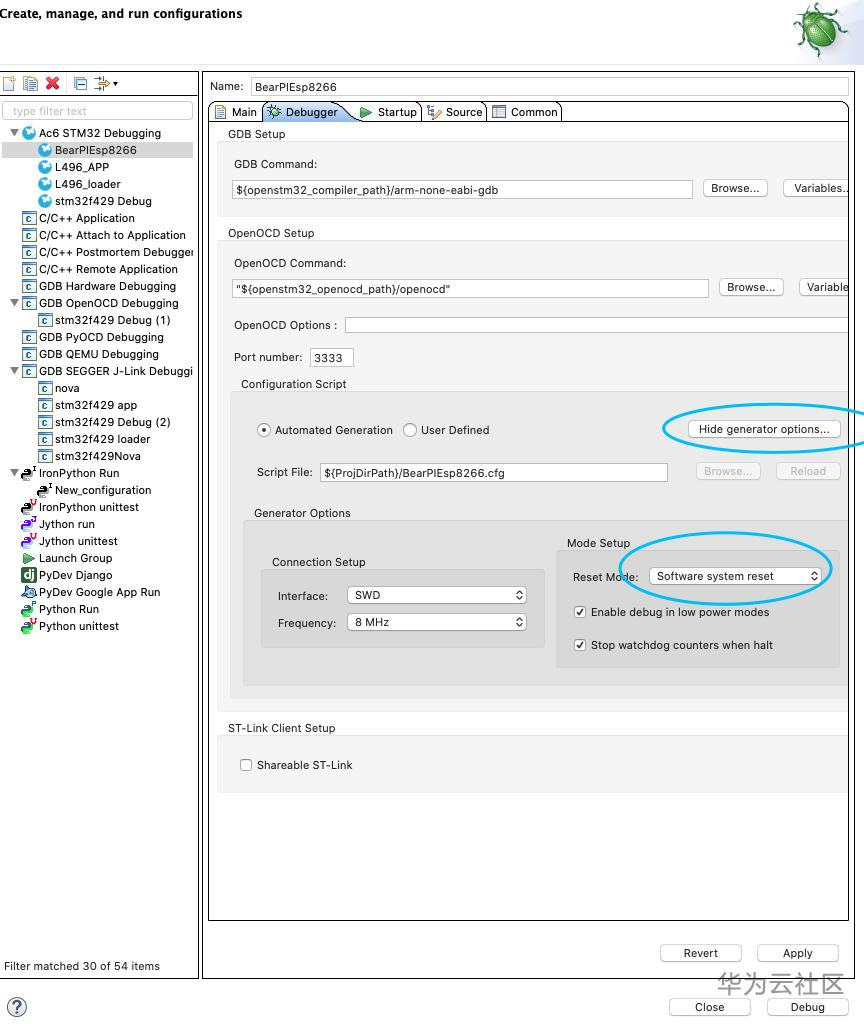Click the L496_loader configuration icon
The width and height of the screenshot is (864, 1024).
click(45, 184)
